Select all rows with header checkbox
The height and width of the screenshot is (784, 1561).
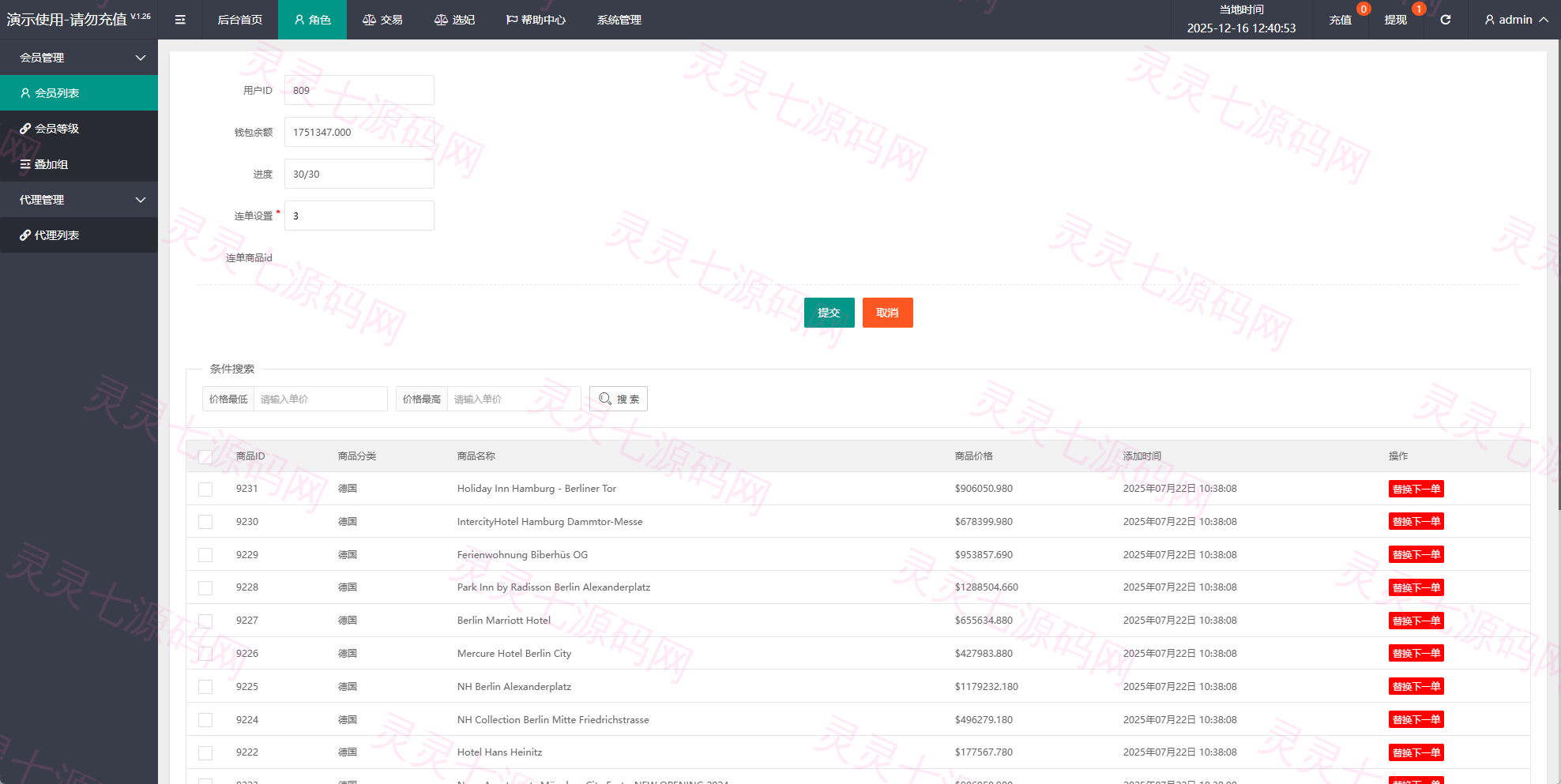(x=205, y=456)
